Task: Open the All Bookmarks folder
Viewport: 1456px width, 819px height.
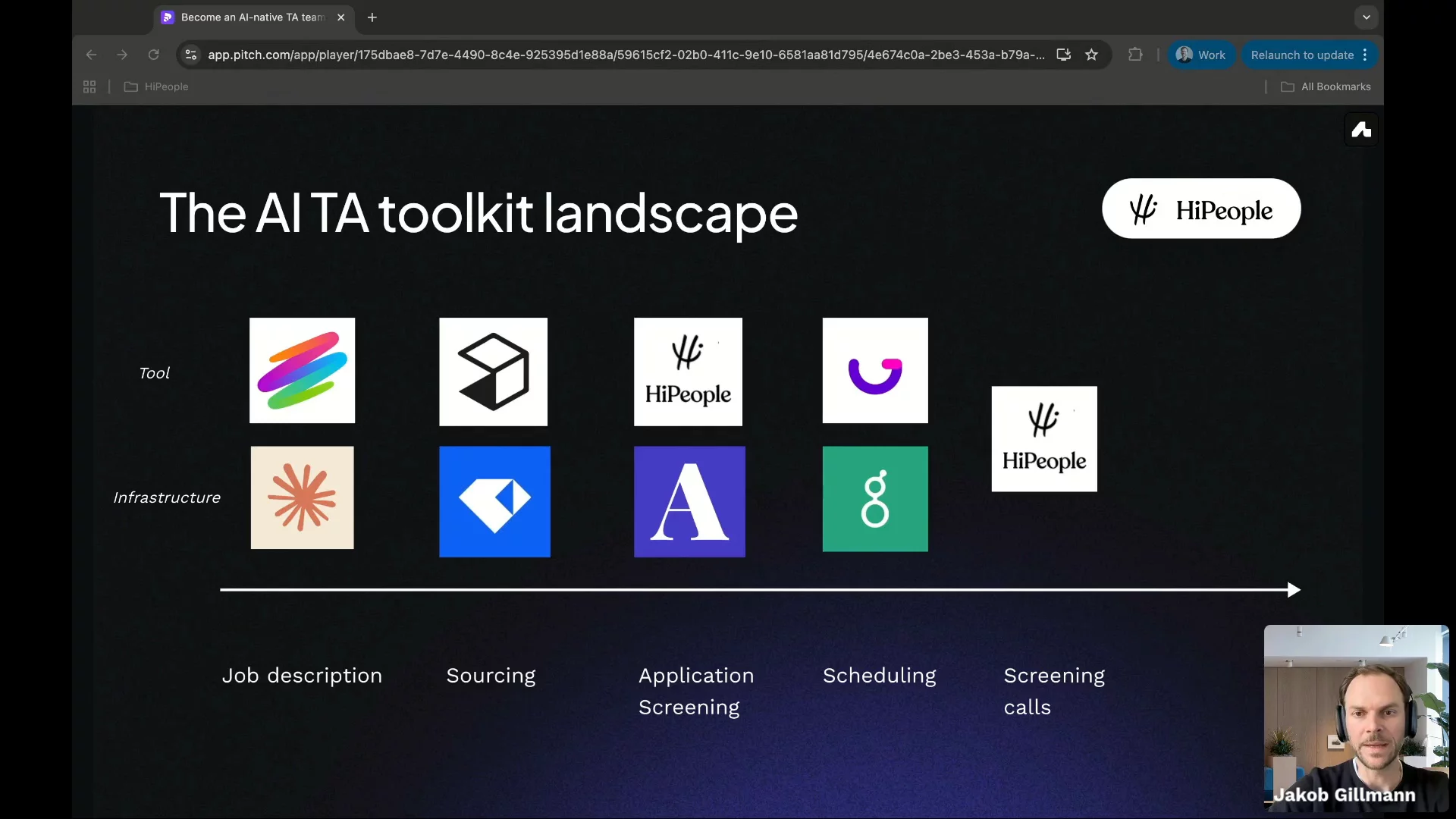Action: pyautogui.click(x=1326, y=86)
